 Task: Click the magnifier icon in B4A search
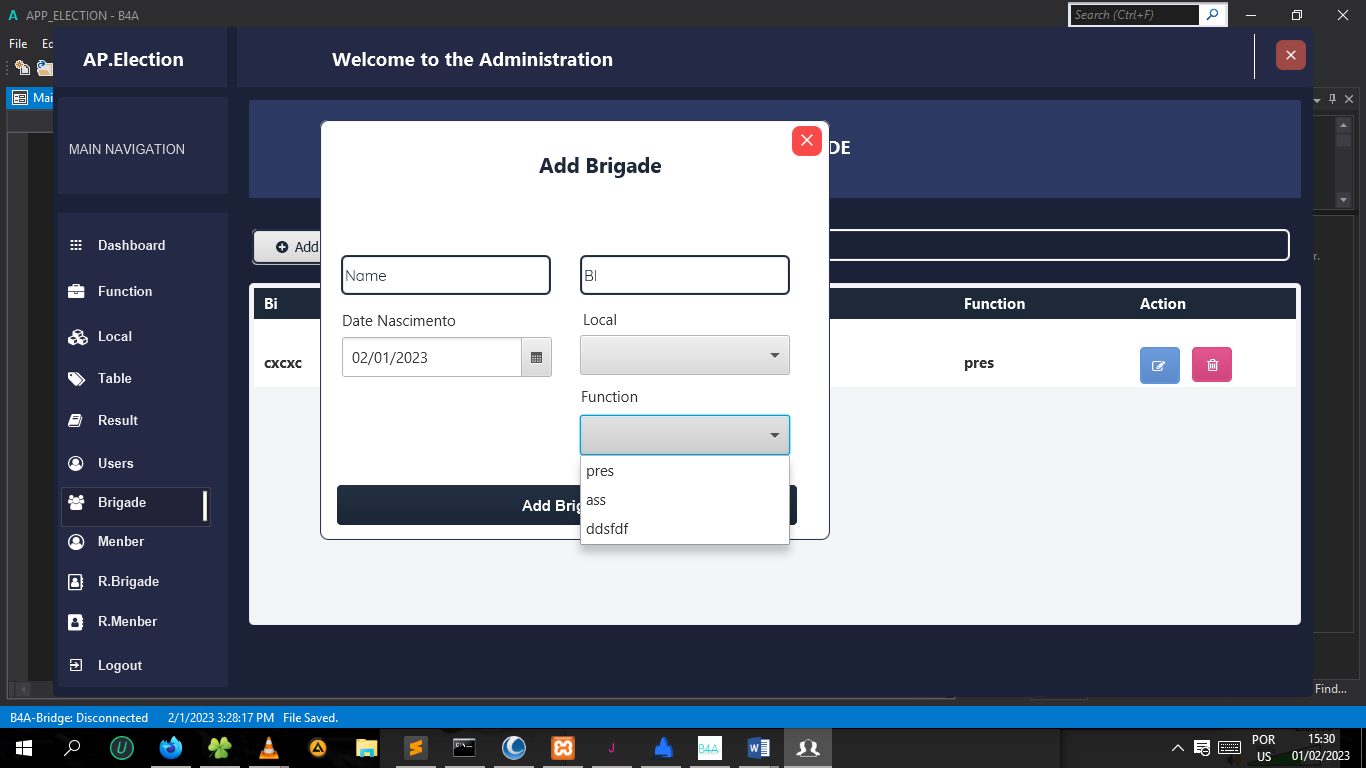pyautogui.click(x=1213, y=15)
